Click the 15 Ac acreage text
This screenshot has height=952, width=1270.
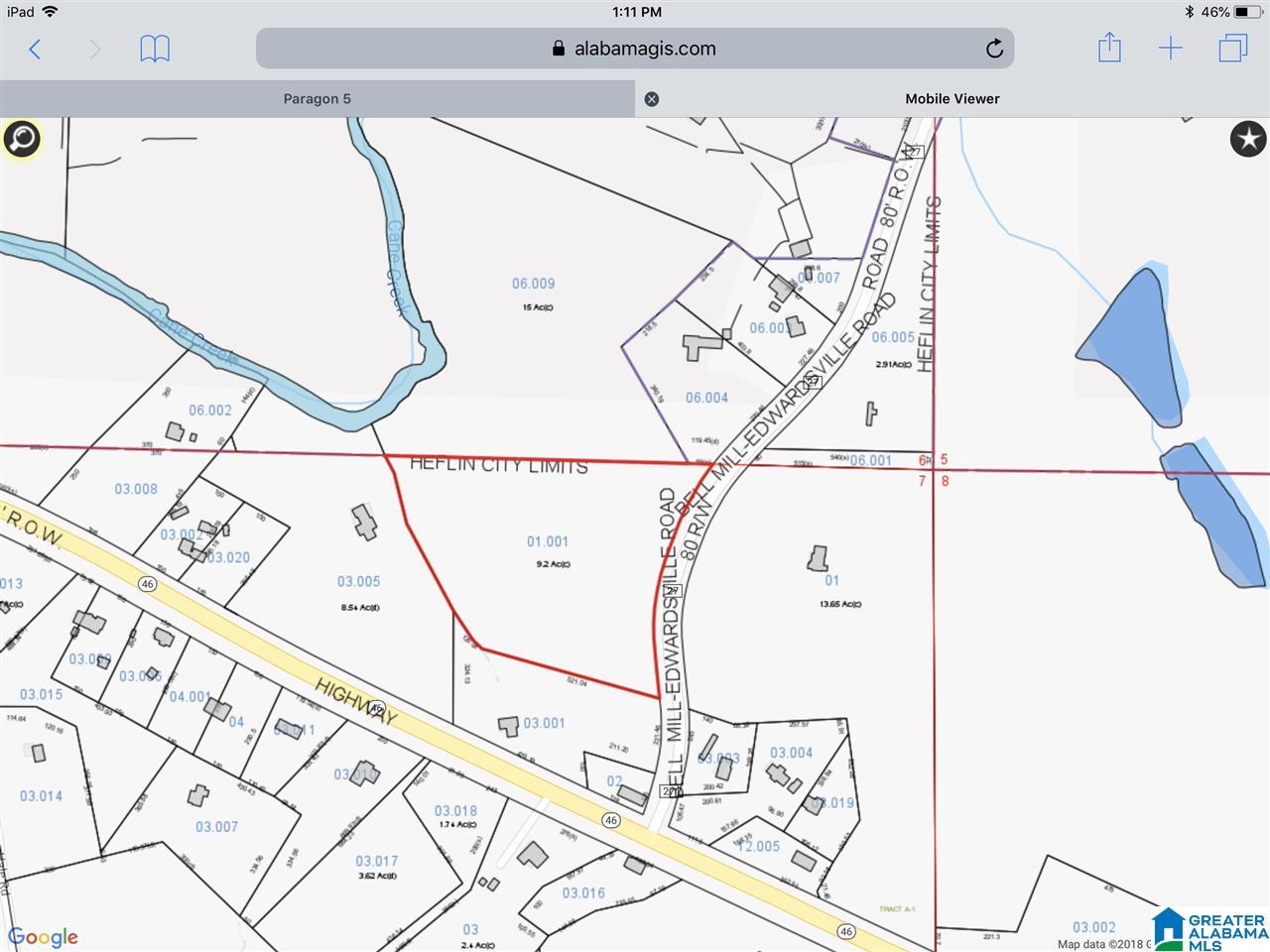click(538, 307)
